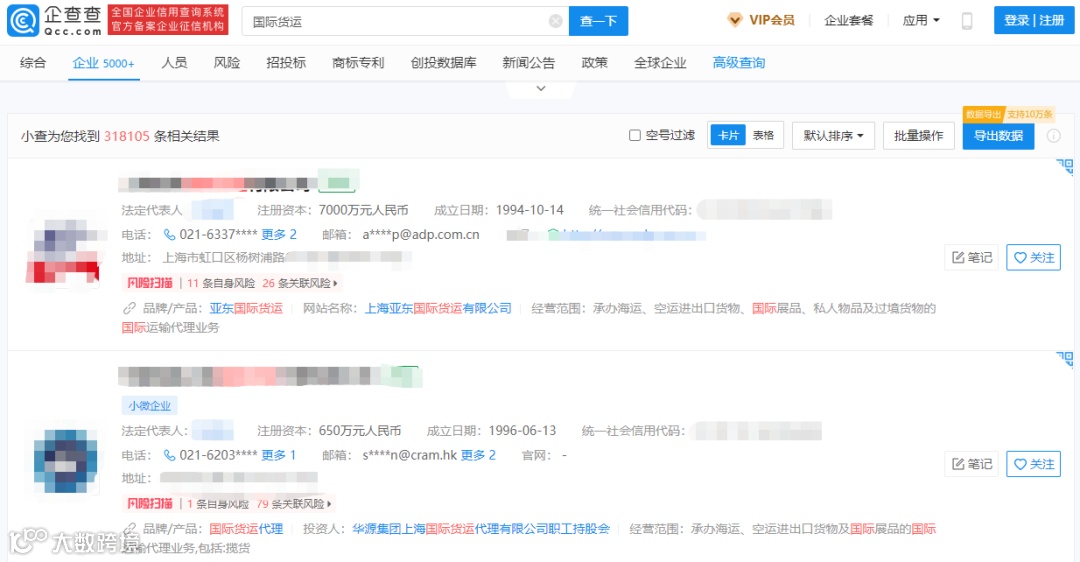Expand 79 条关联风险 arrow on second card
1080x562 pixels.
click(x=329, y=504)
